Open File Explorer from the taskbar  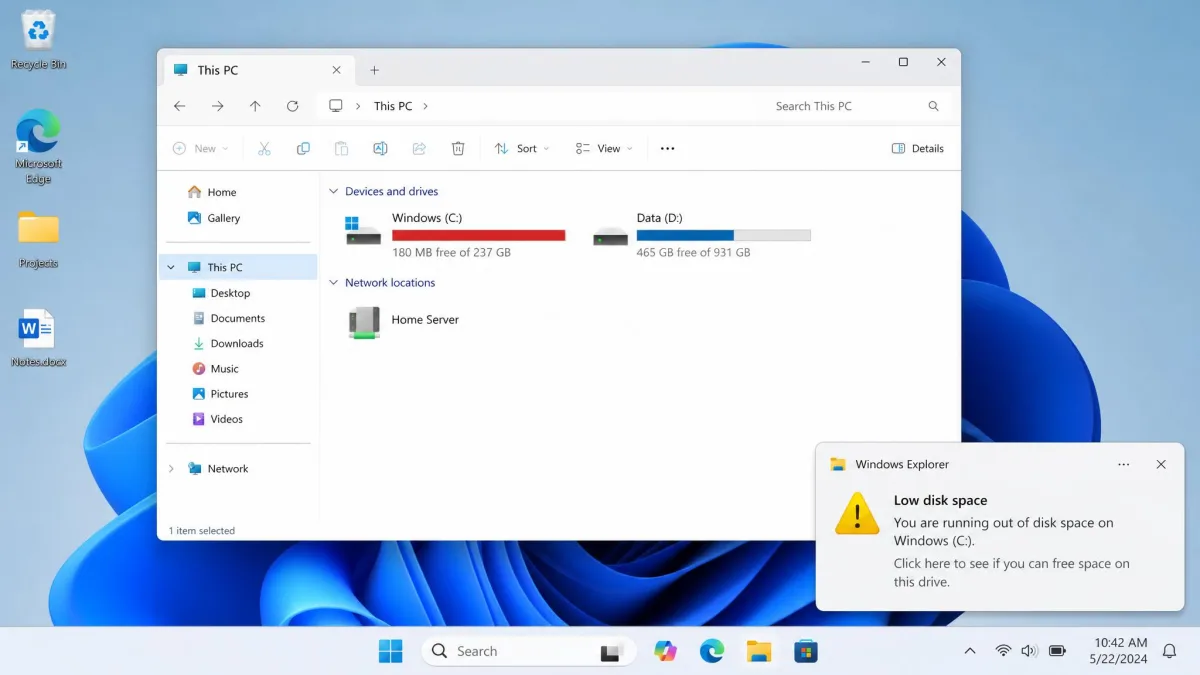click(759, 651)
